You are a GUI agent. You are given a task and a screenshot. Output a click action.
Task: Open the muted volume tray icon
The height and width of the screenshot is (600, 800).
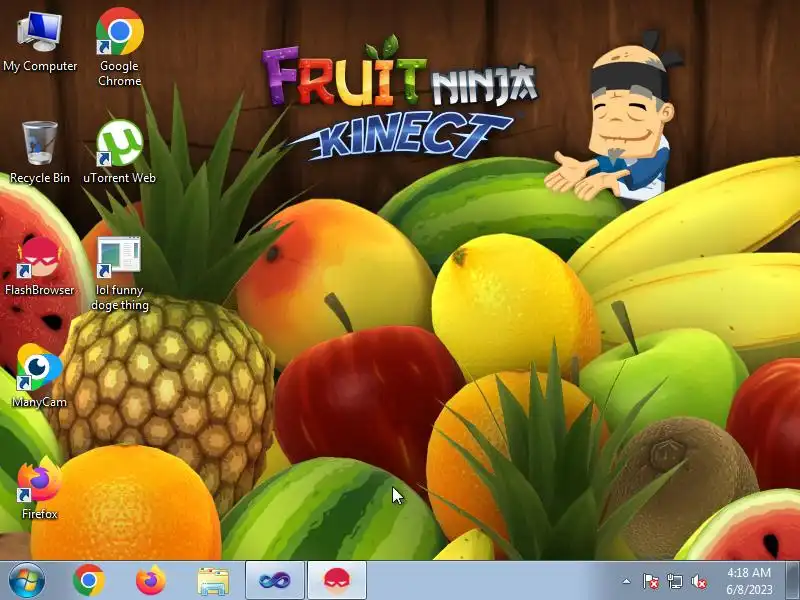698,581
